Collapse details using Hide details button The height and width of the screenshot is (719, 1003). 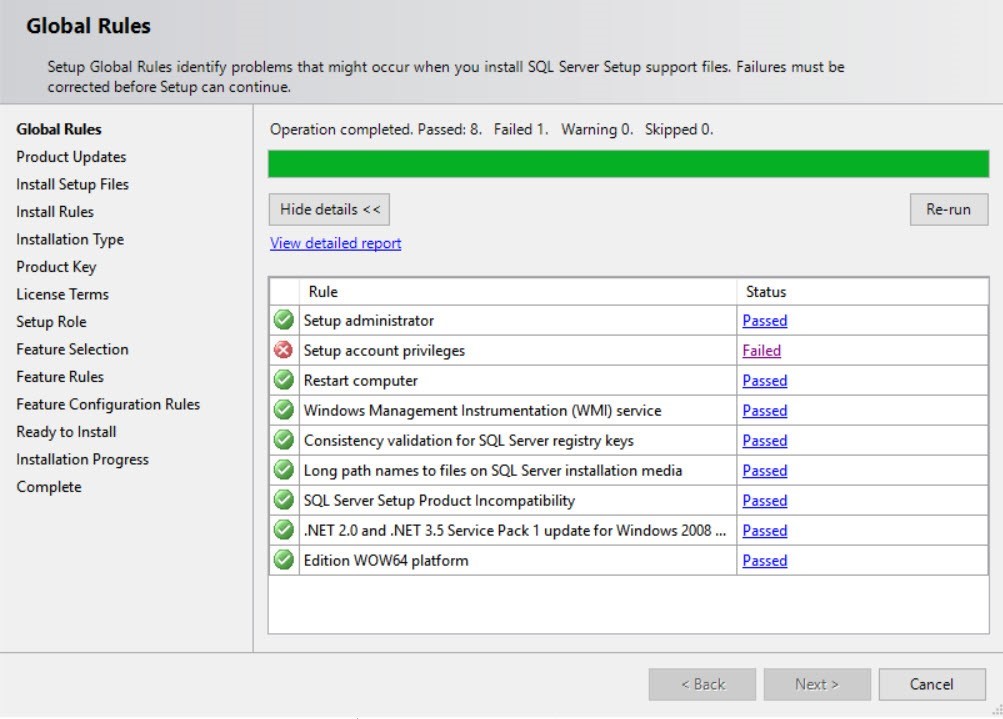click(x=328, y=209)
